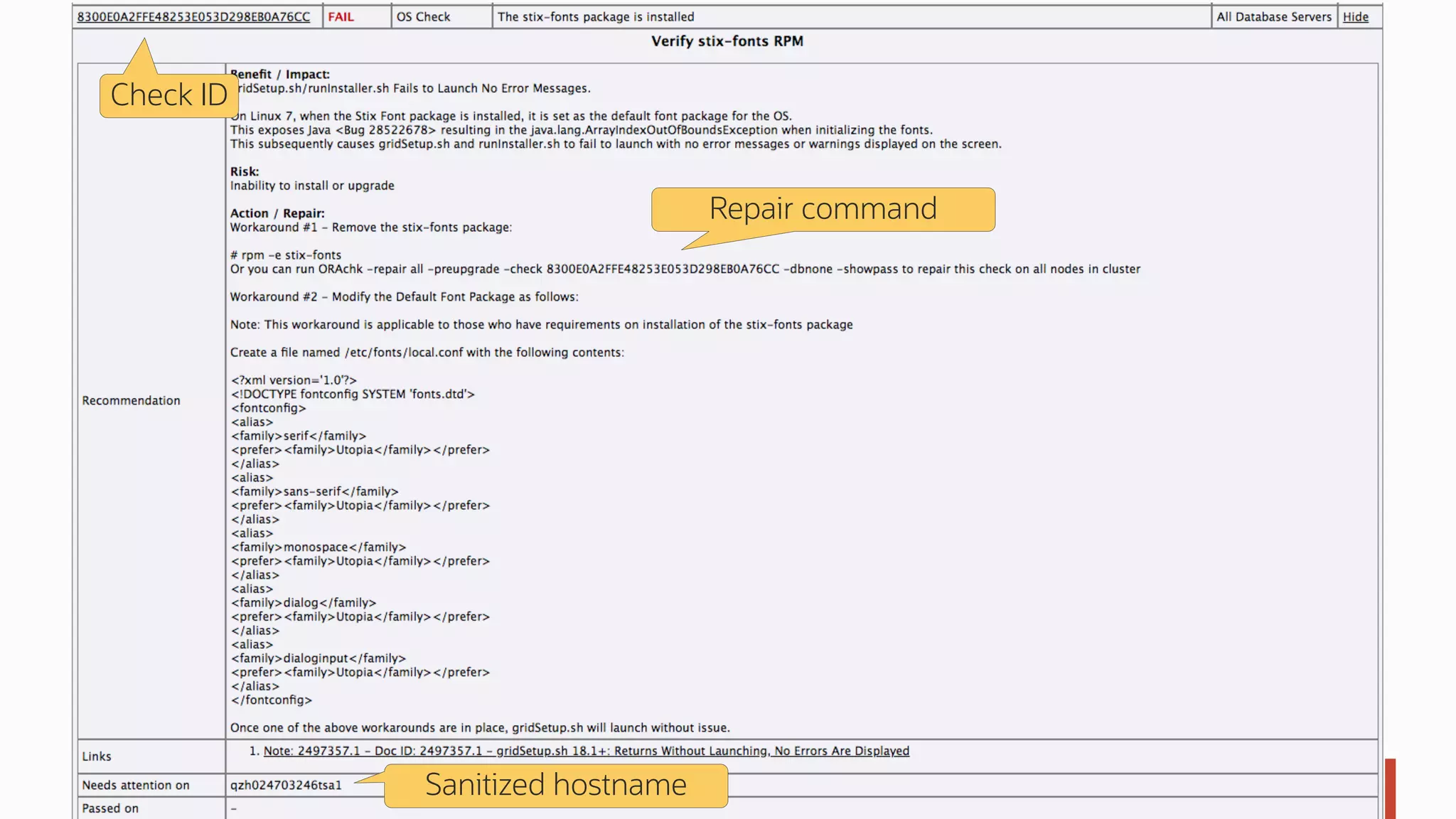Open Note 2497357.1 gridSetup.sh document link
Viewport: 1456px width, 819px height.
(x=586, y=751)
